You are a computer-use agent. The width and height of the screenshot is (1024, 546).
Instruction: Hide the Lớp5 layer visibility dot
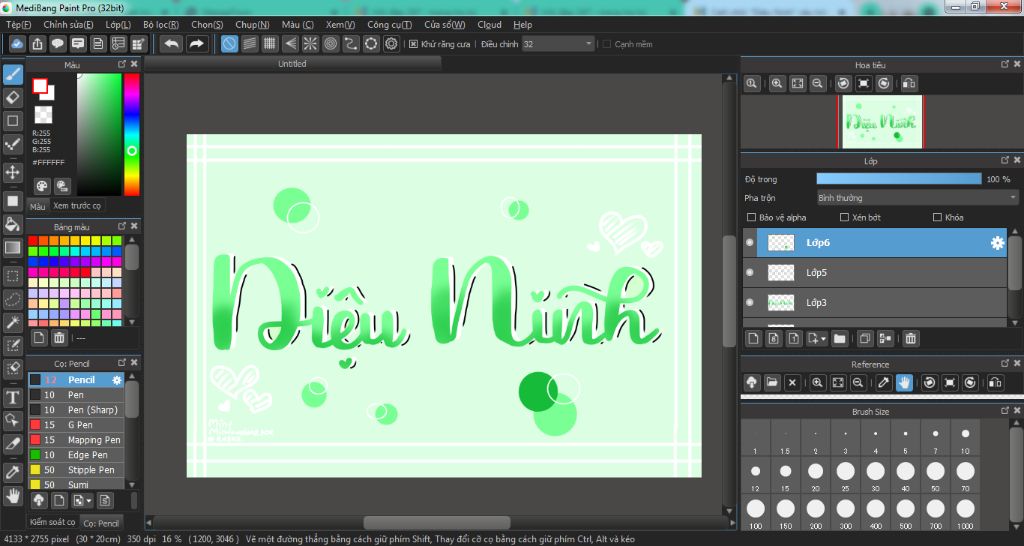750,272
